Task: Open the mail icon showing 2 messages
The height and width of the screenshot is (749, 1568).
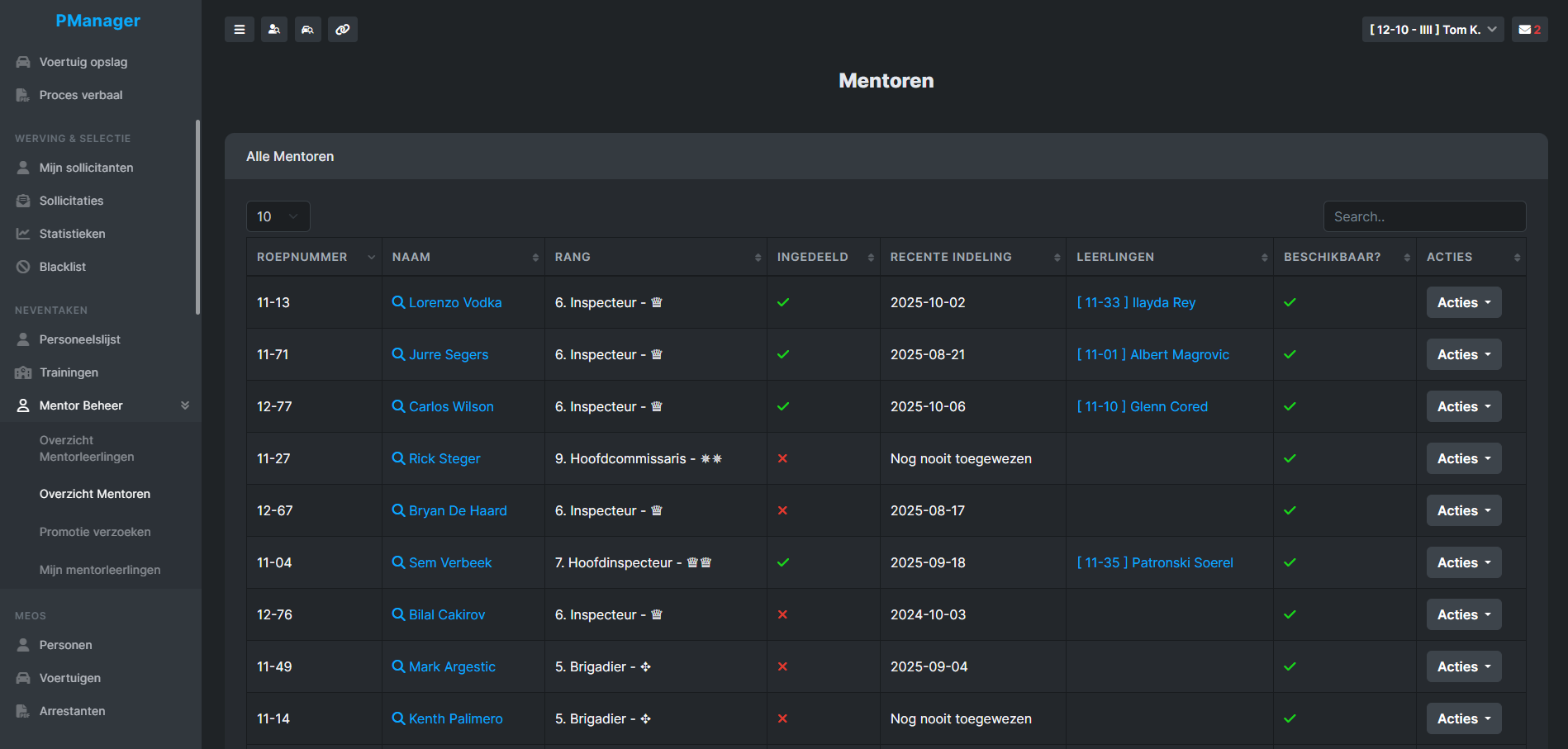Action: tap(1529, 29)
